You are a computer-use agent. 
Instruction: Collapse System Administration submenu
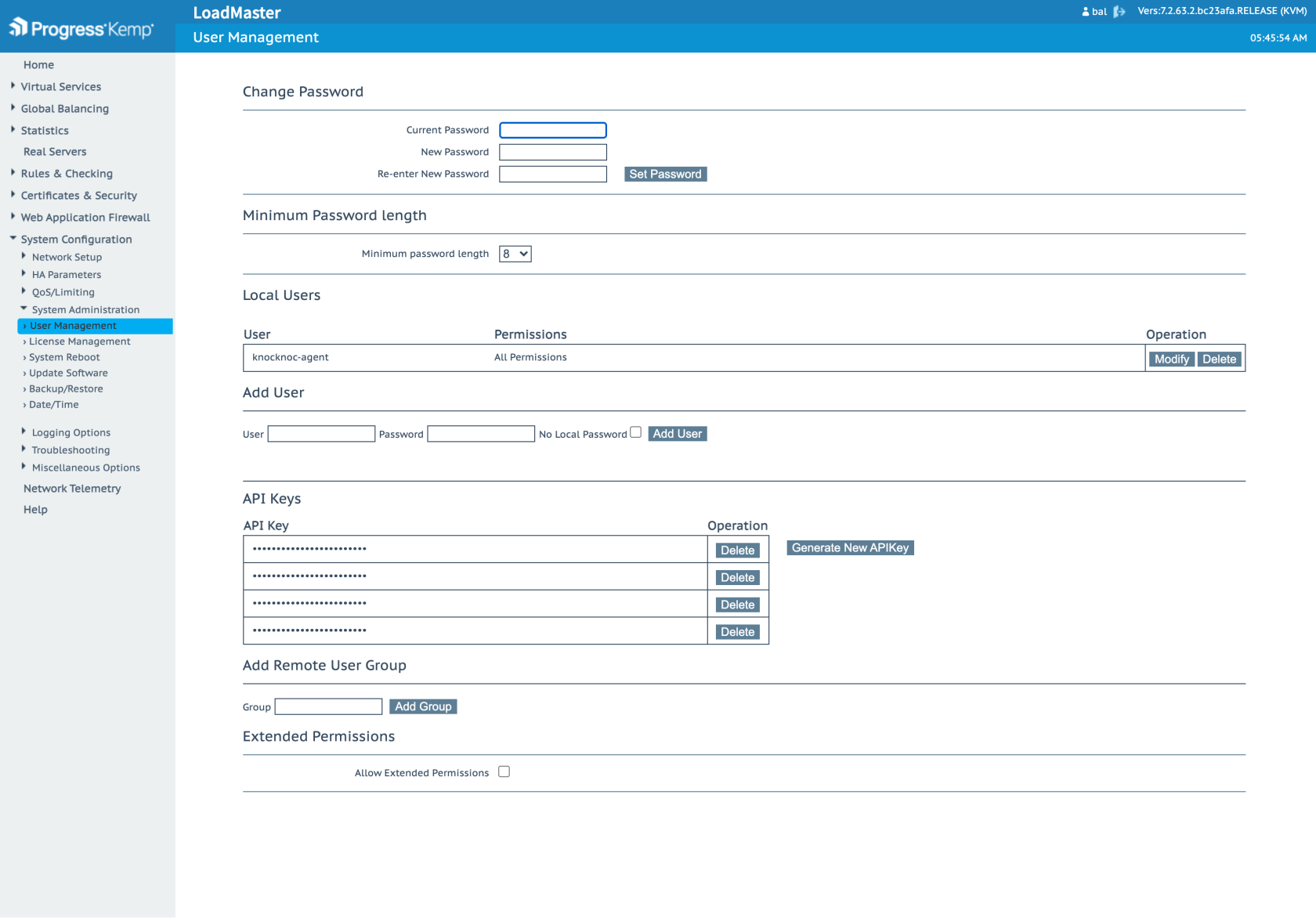pyautogui.click(x=85, y=310)
